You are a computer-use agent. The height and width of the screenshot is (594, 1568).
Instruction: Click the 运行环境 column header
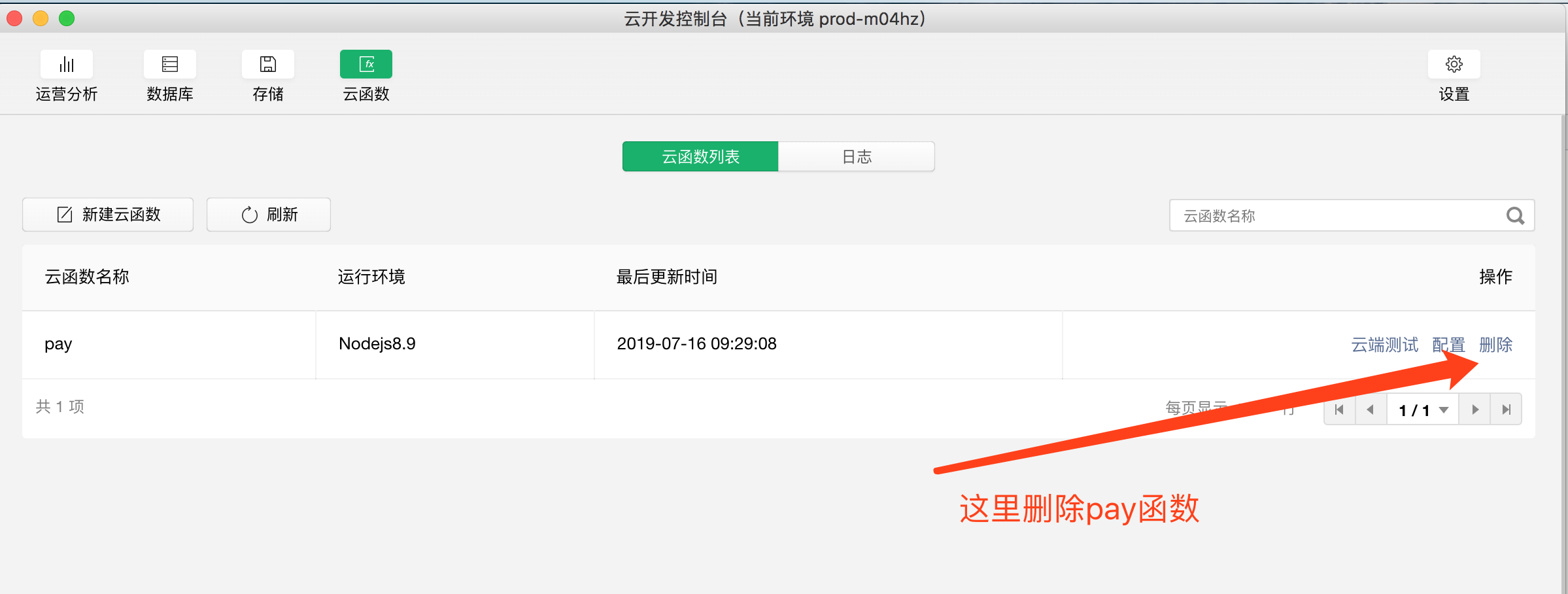(x=371, y=277)
